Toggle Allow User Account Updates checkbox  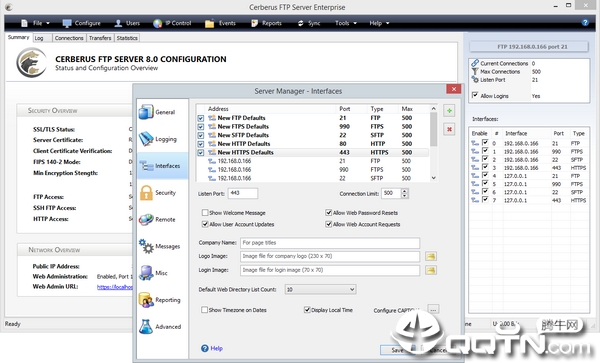(x=205, y=224)
